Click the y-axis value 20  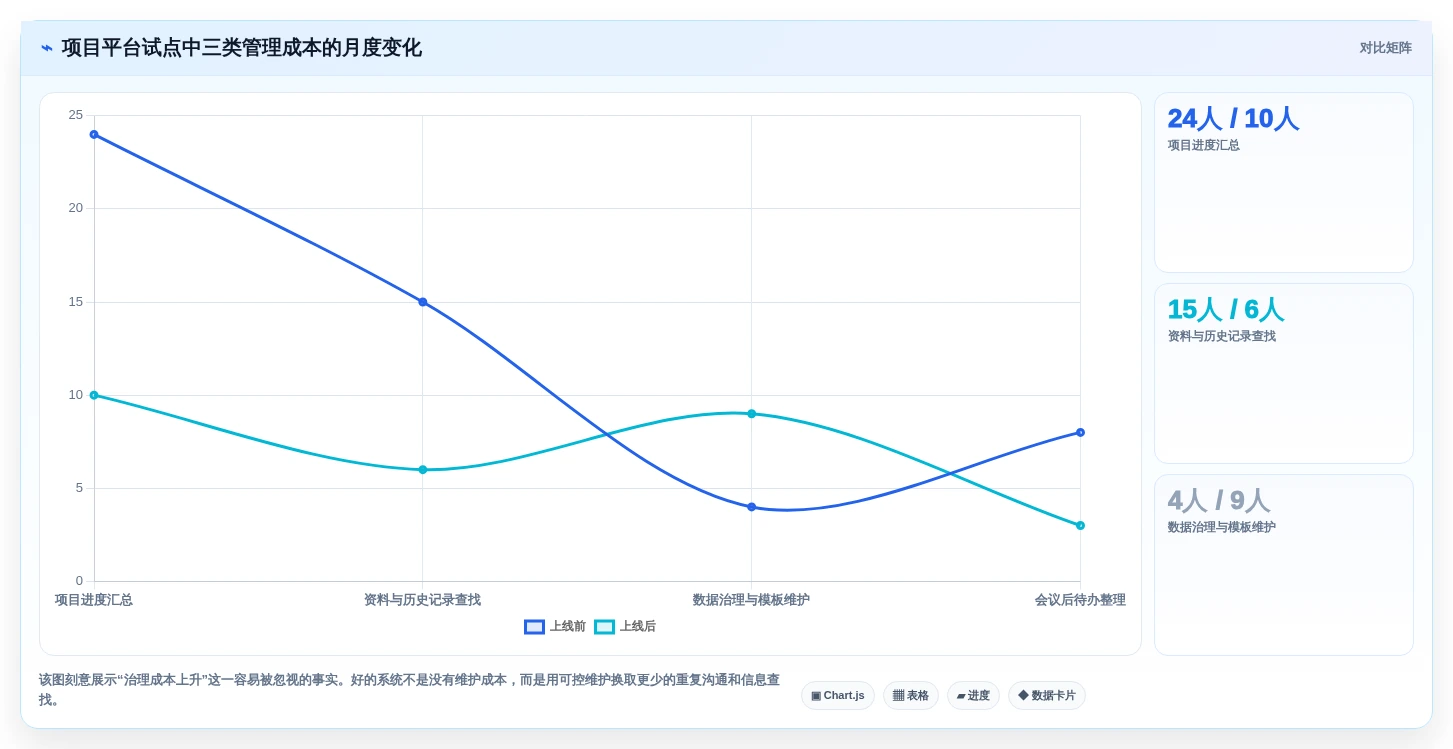pos(76,208)
